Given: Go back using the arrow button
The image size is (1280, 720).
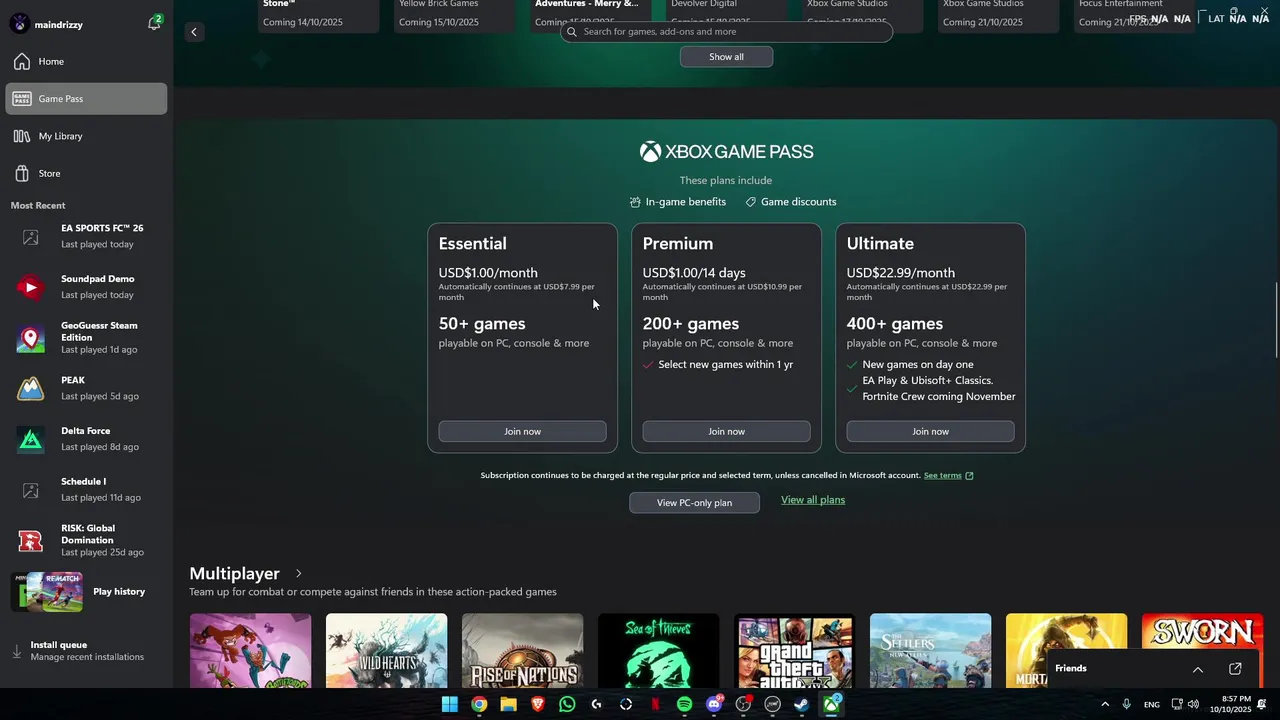Looking at the screenshot, I should pyautogui.click(x=194, y=32).
